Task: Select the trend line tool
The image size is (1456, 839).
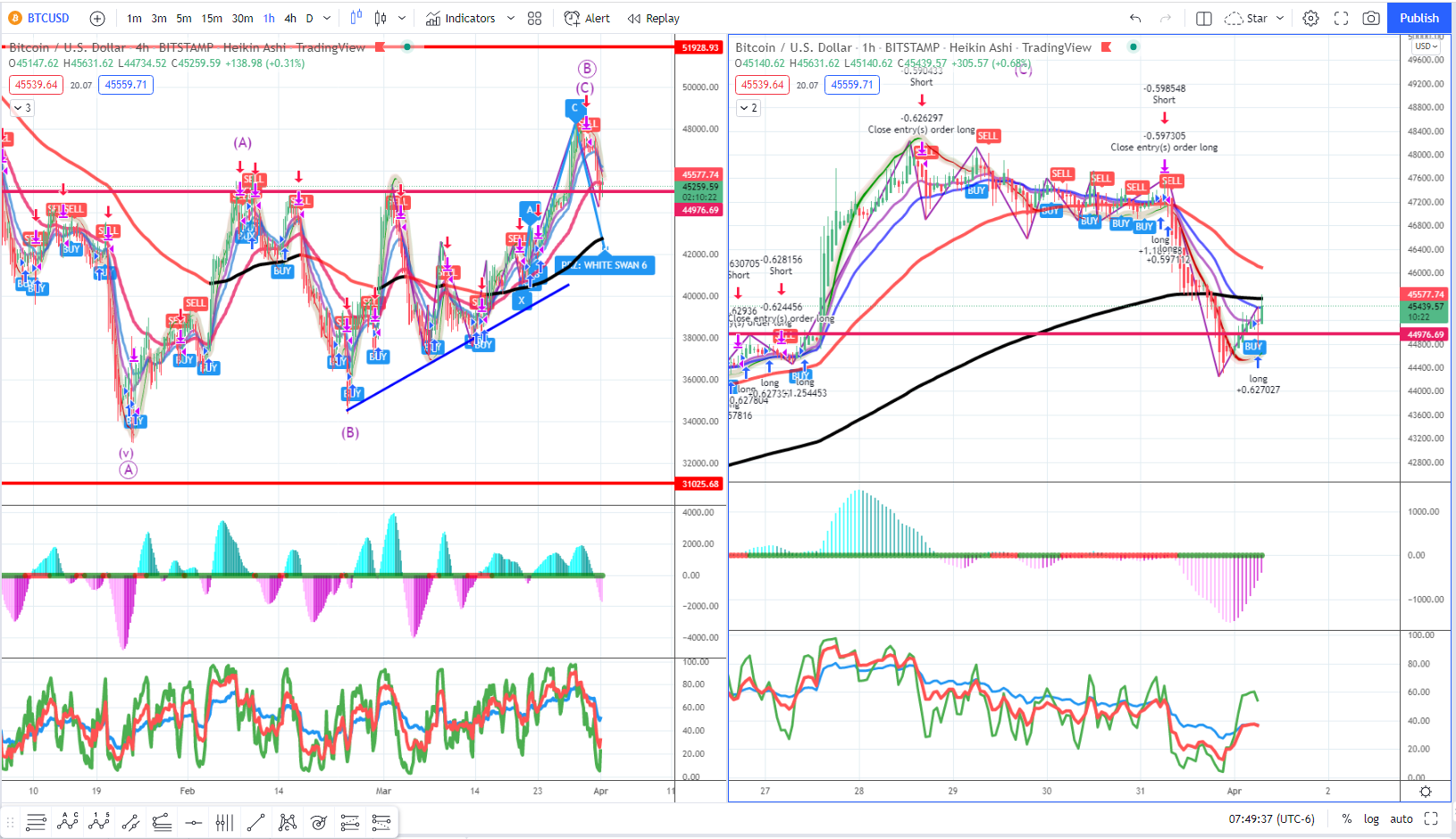Action: [255, 822]
